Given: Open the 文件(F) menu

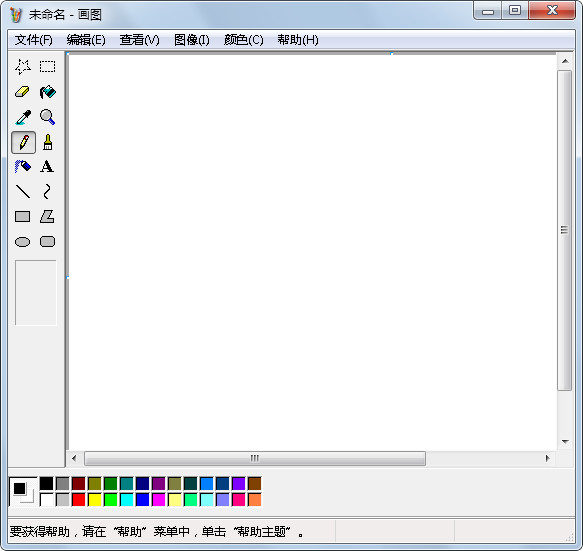Looking at the screenshot, I should pyautogui.click(x=33, y=40).
